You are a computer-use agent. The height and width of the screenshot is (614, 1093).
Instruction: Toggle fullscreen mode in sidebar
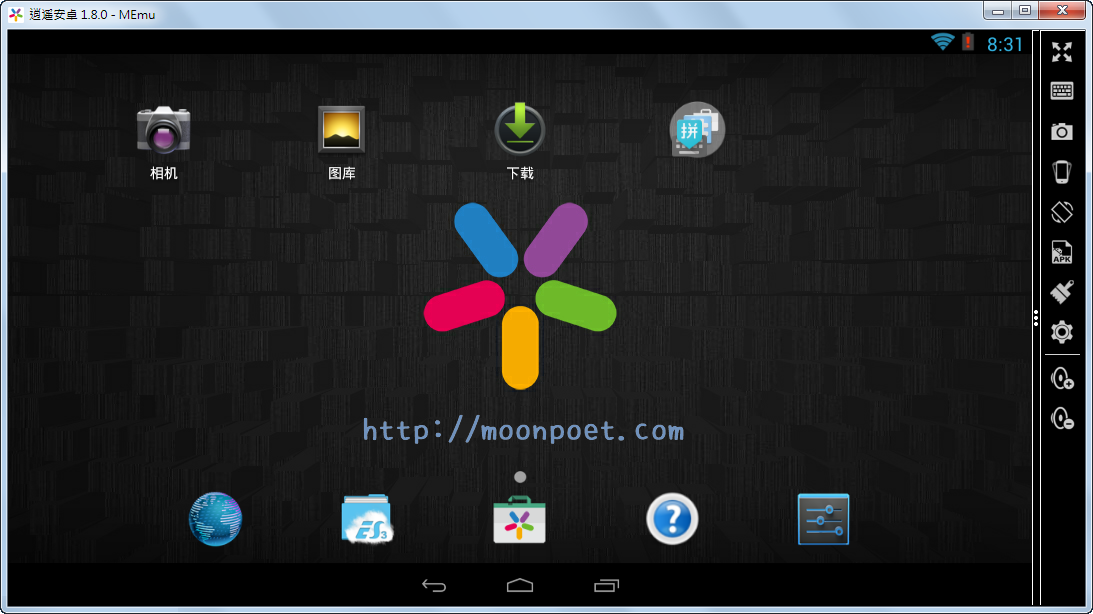pyautogui.click(x=1062, y=52)
